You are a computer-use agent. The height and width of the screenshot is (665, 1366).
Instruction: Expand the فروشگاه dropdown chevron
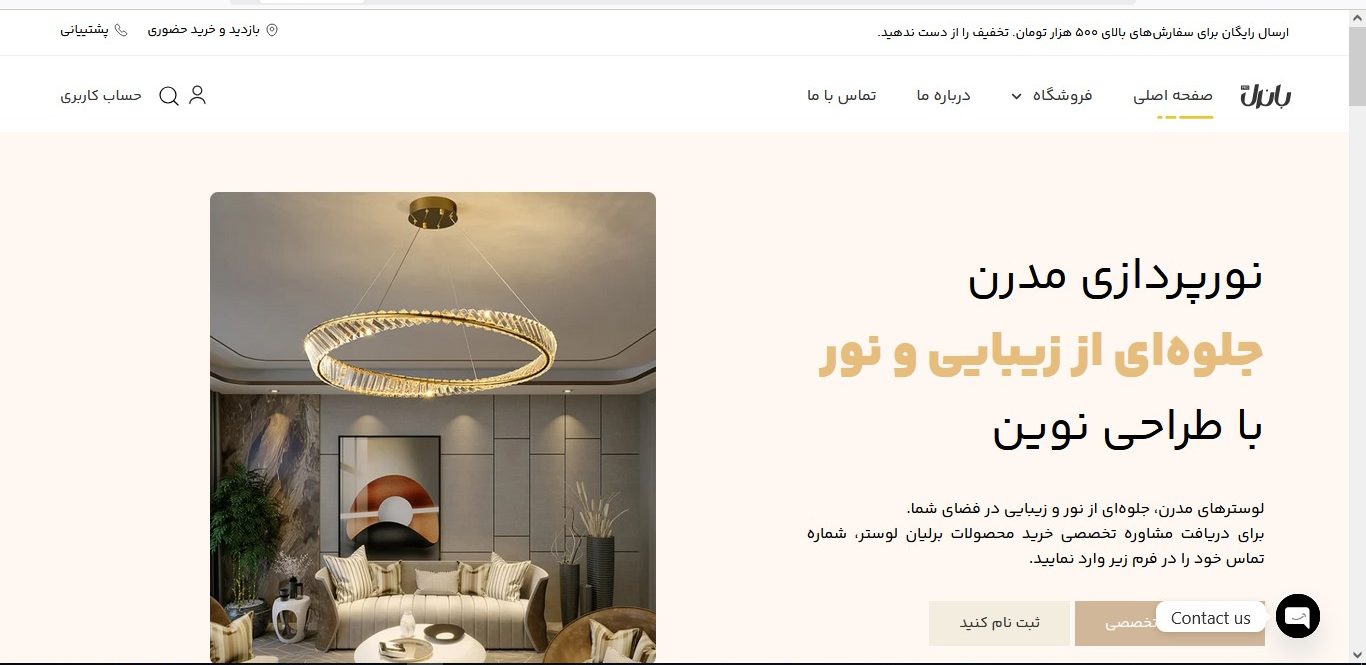tap(1016, 96)
